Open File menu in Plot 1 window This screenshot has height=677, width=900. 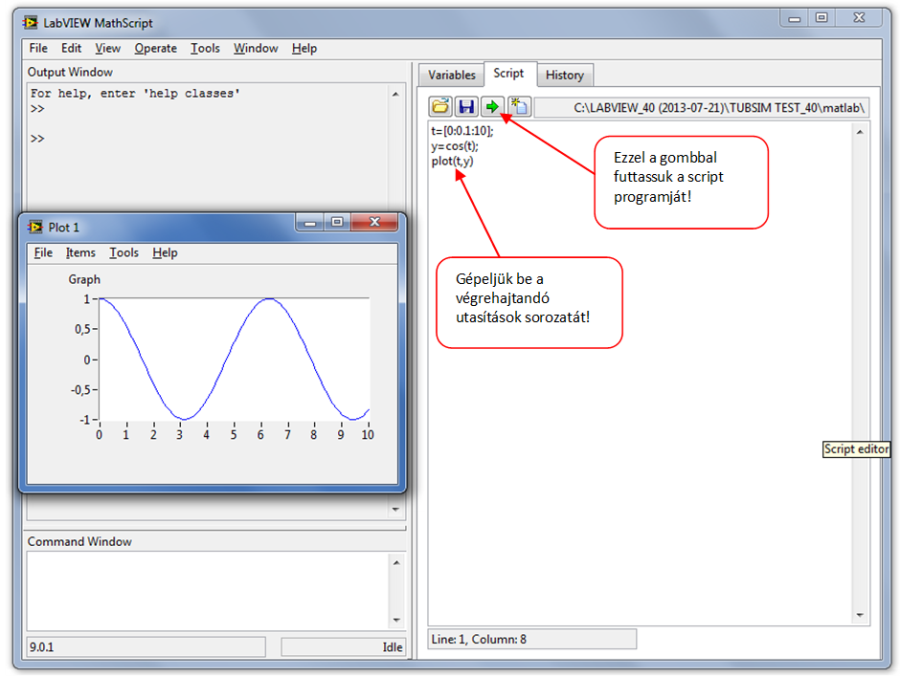click(x=43, y=253)
